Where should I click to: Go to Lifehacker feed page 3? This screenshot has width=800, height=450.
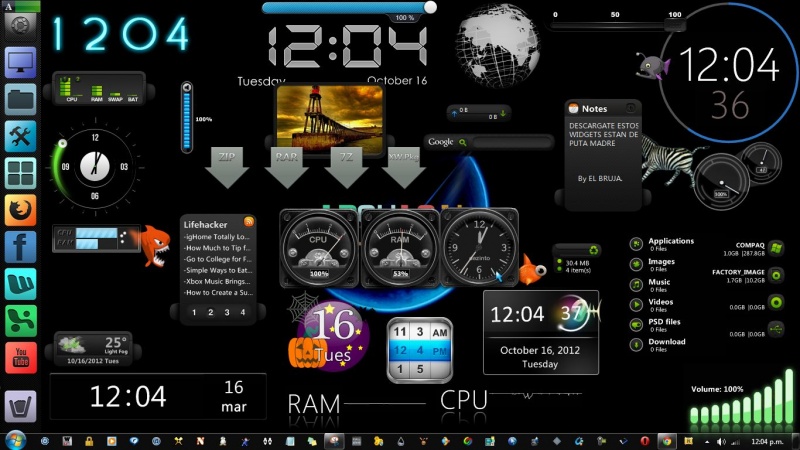227,312
